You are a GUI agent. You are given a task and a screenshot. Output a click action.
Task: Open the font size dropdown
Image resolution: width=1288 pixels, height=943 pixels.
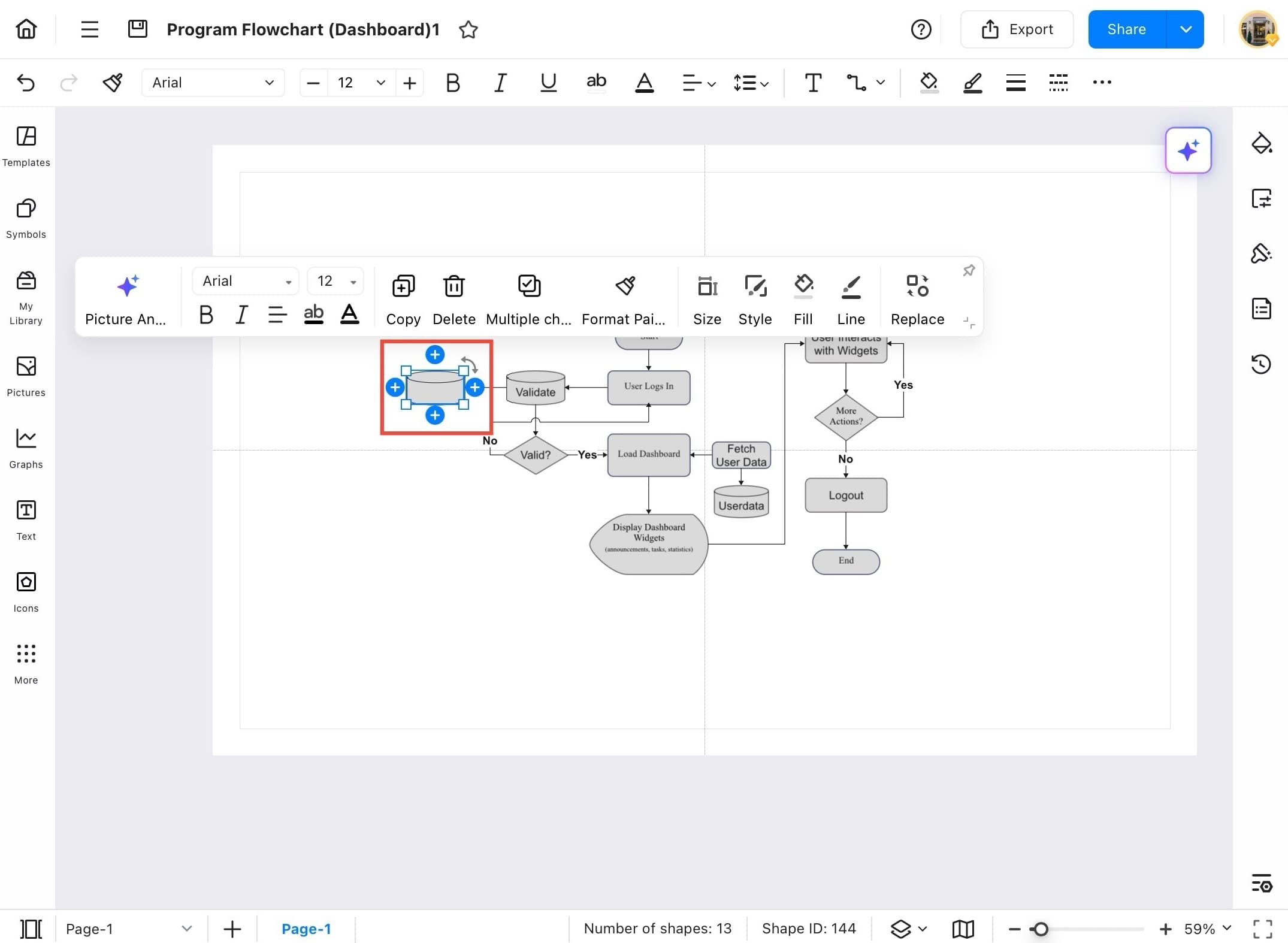(x=359, y=83)
